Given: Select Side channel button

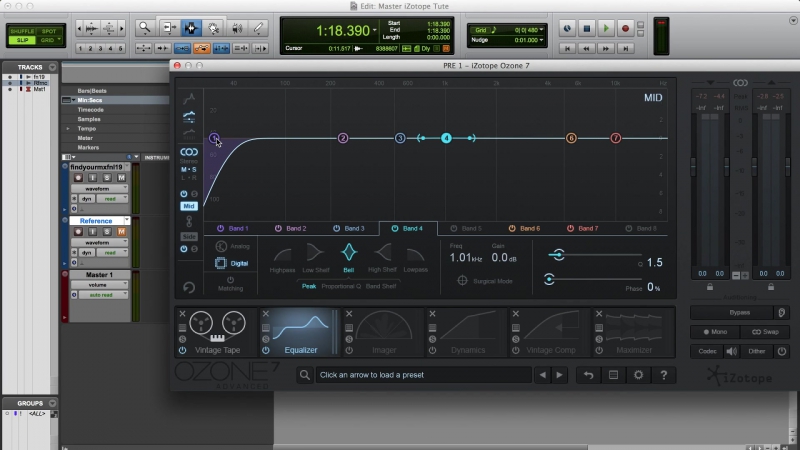Looking at the screenshot, I should click(188, 237).
